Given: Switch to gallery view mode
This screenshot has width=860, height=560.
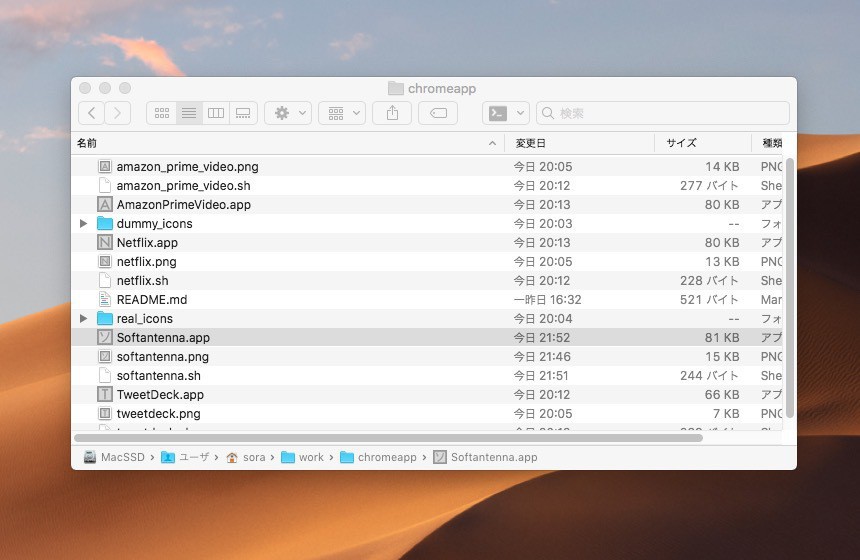Looking at the screenshot, I should pyautogui.click(x=243, y=113).
